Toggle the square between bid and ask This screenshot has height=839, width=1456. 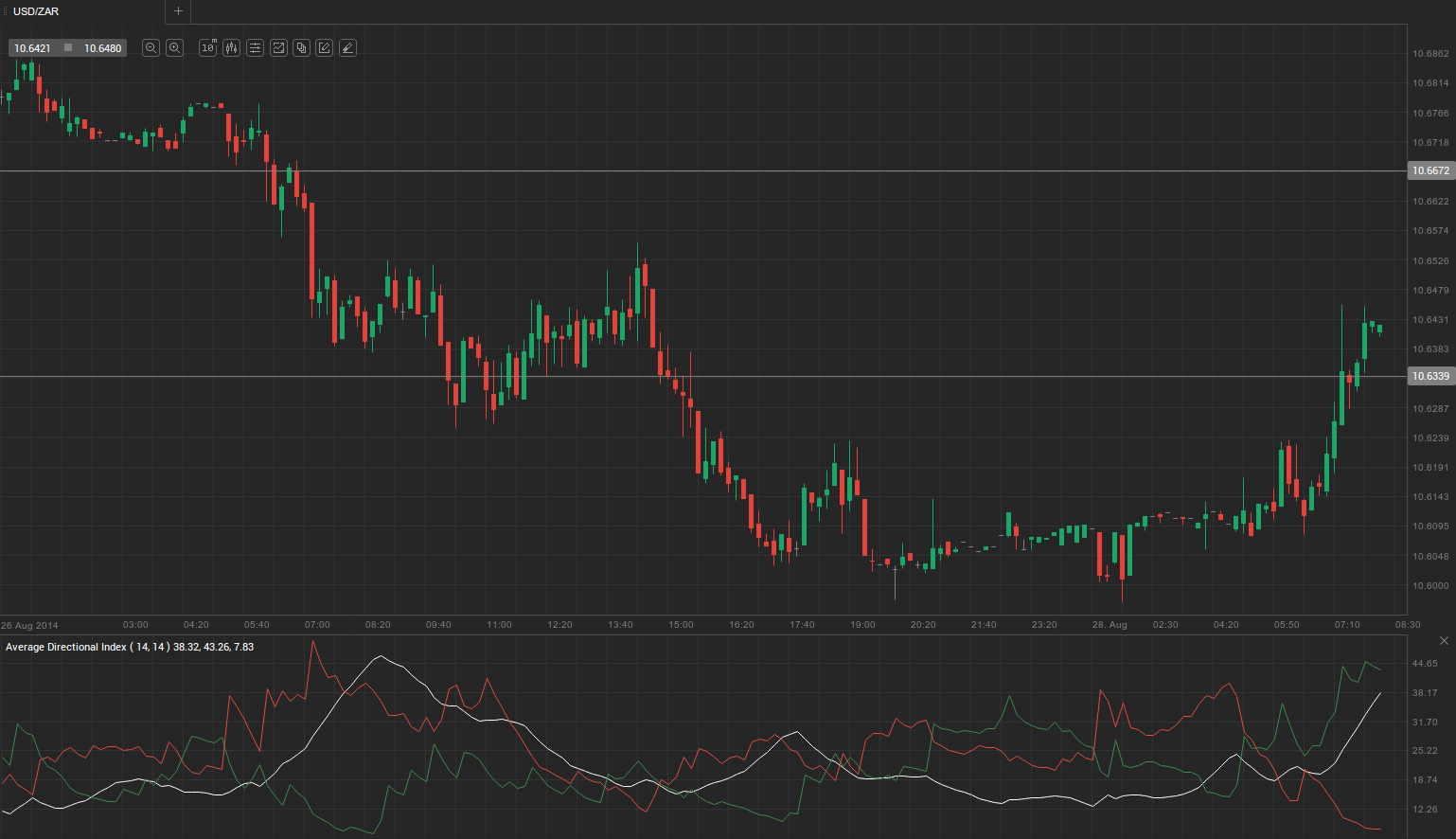tap(68, 48)
